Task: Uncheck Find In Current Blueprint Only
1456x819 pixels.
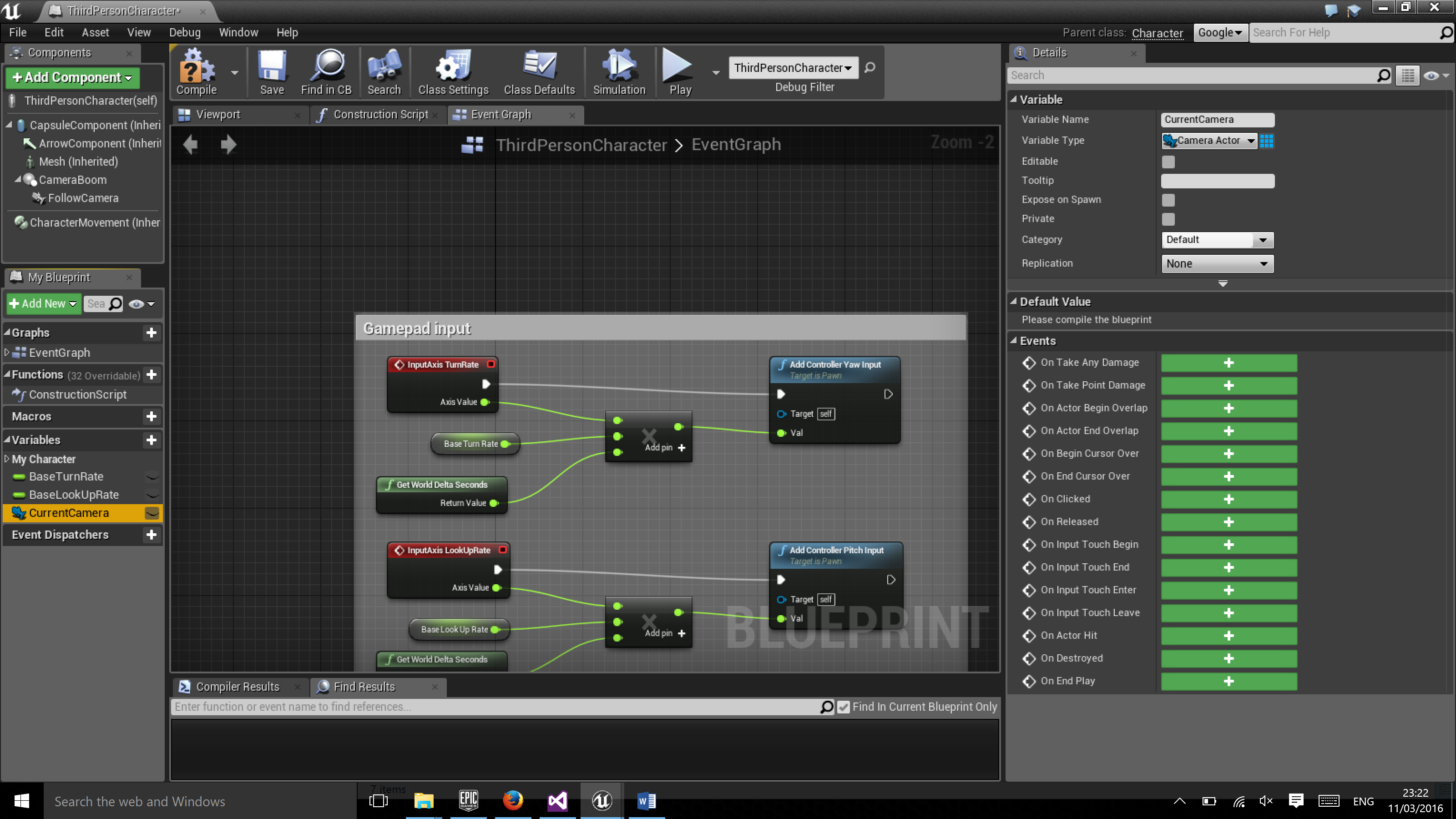Action: click(x=843, y=707)
